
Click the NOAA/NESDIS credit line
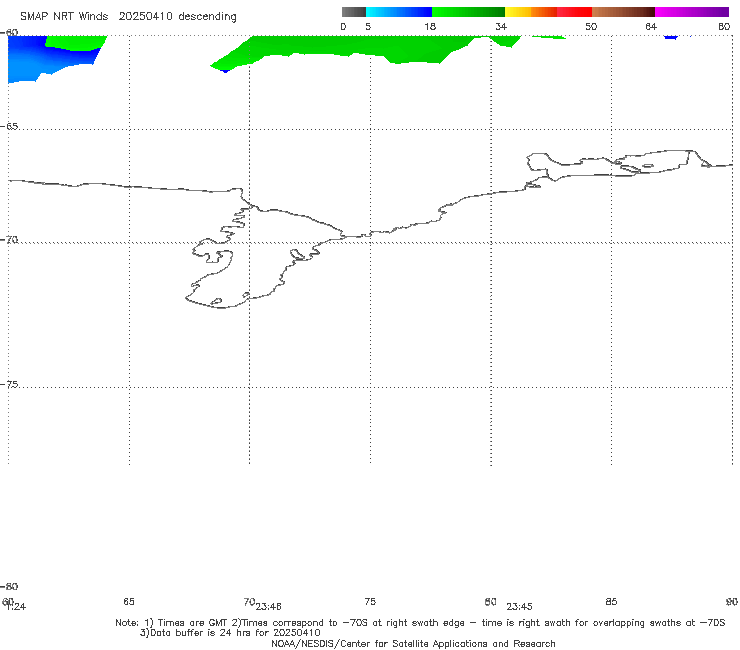(413, 643)
